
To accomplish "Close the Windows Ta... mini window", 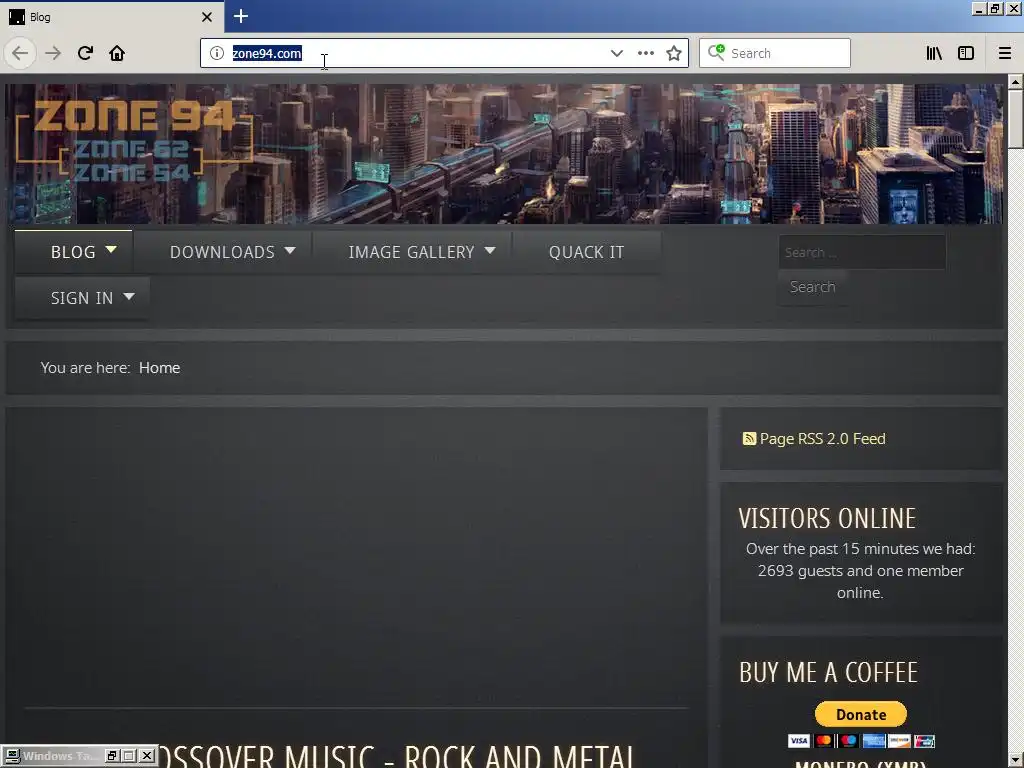I will (147, 756).
